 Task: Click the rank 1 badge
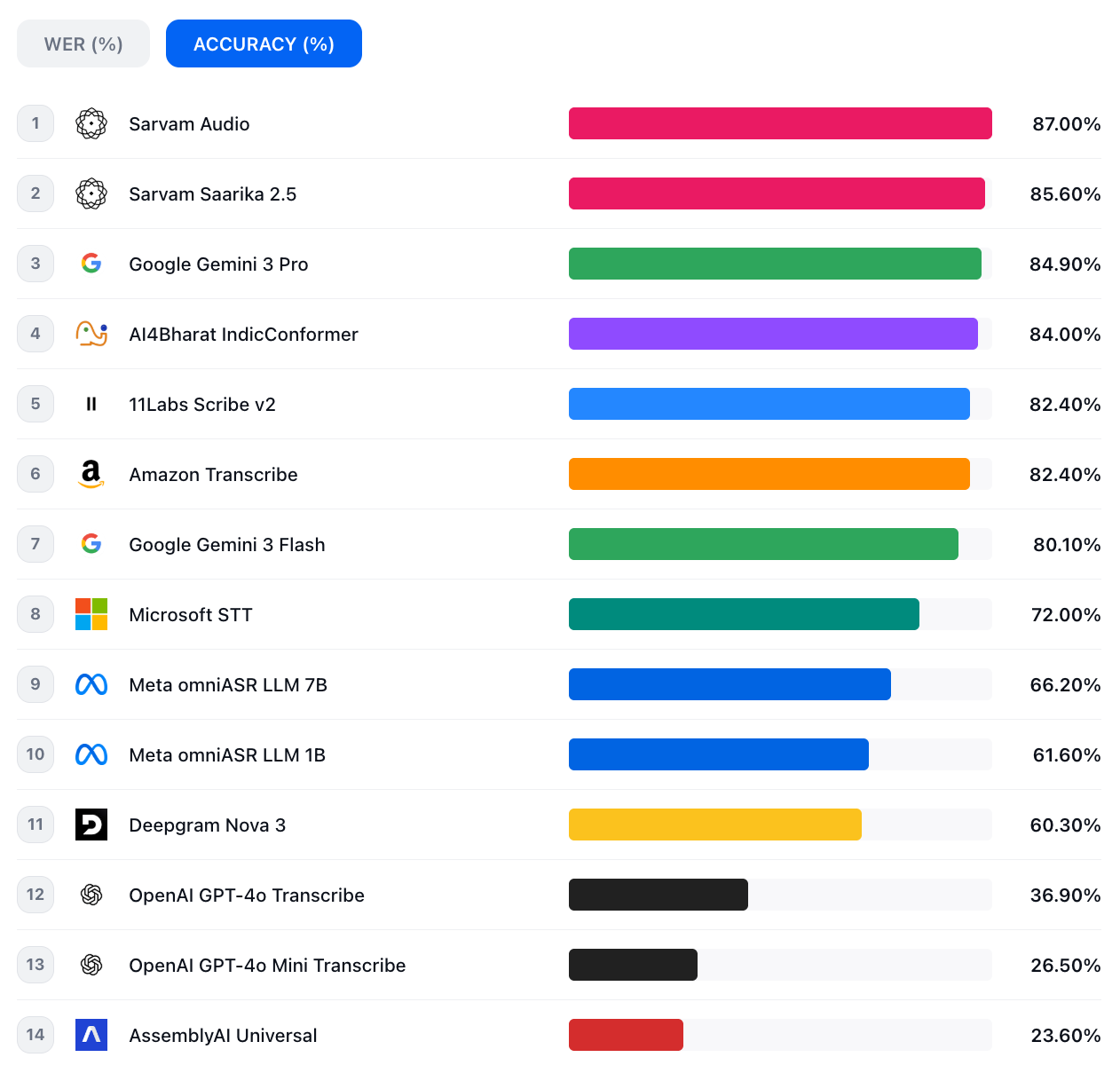(35, 123)
